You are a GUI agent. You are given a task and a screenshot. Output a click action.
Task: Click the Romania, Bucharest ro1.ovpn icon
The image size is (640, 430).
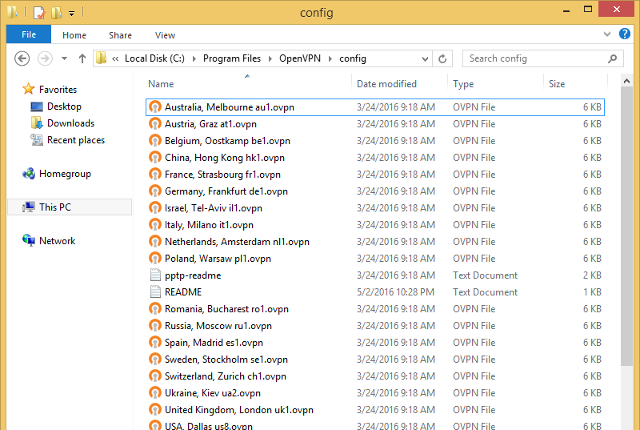[155, 308]
